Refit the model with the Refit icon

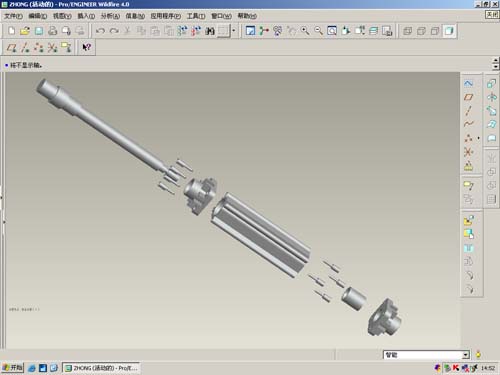pyautogui.click(x=332, y=31)
